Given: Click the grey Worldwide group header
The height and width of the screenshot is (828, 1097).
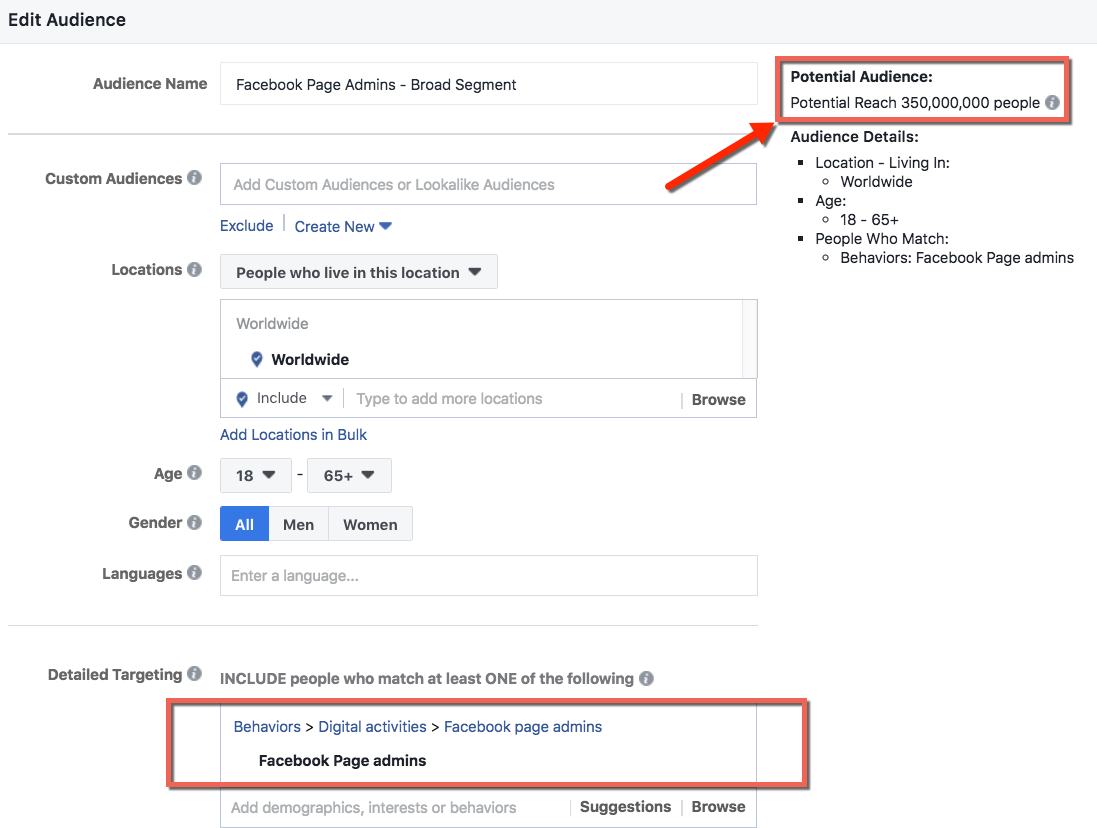Looking at the screenshot, I should (x=272, y=324).
